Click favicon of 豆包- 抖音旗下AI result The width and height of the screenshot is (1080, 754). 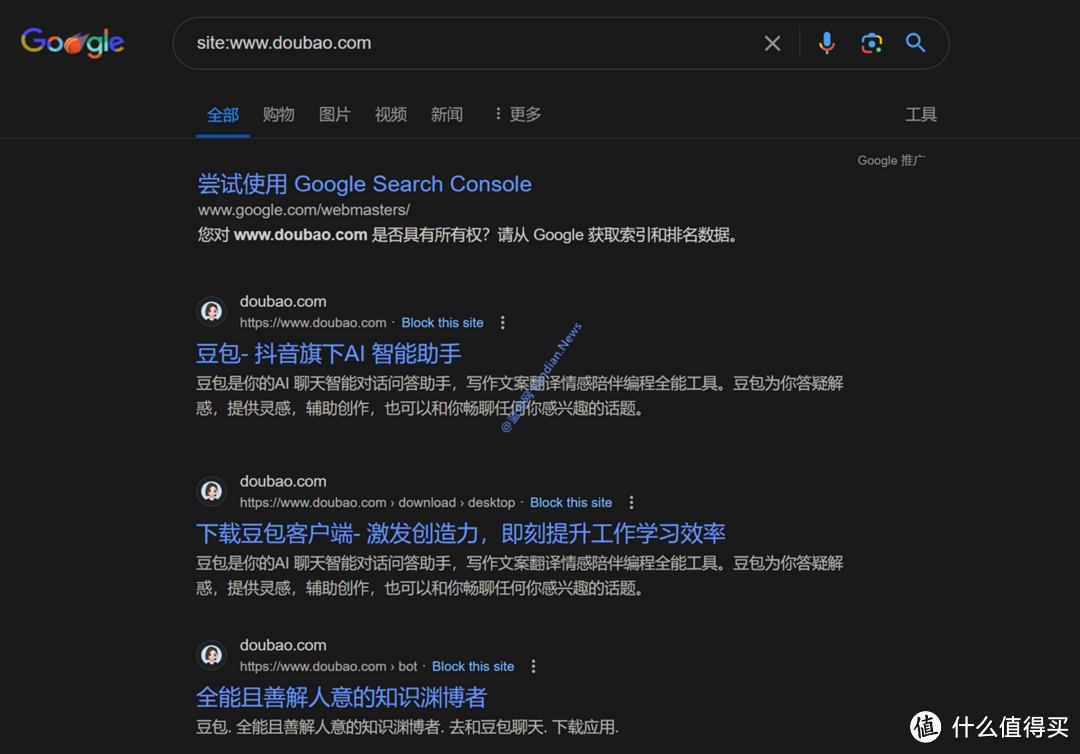tap(211, 311)
